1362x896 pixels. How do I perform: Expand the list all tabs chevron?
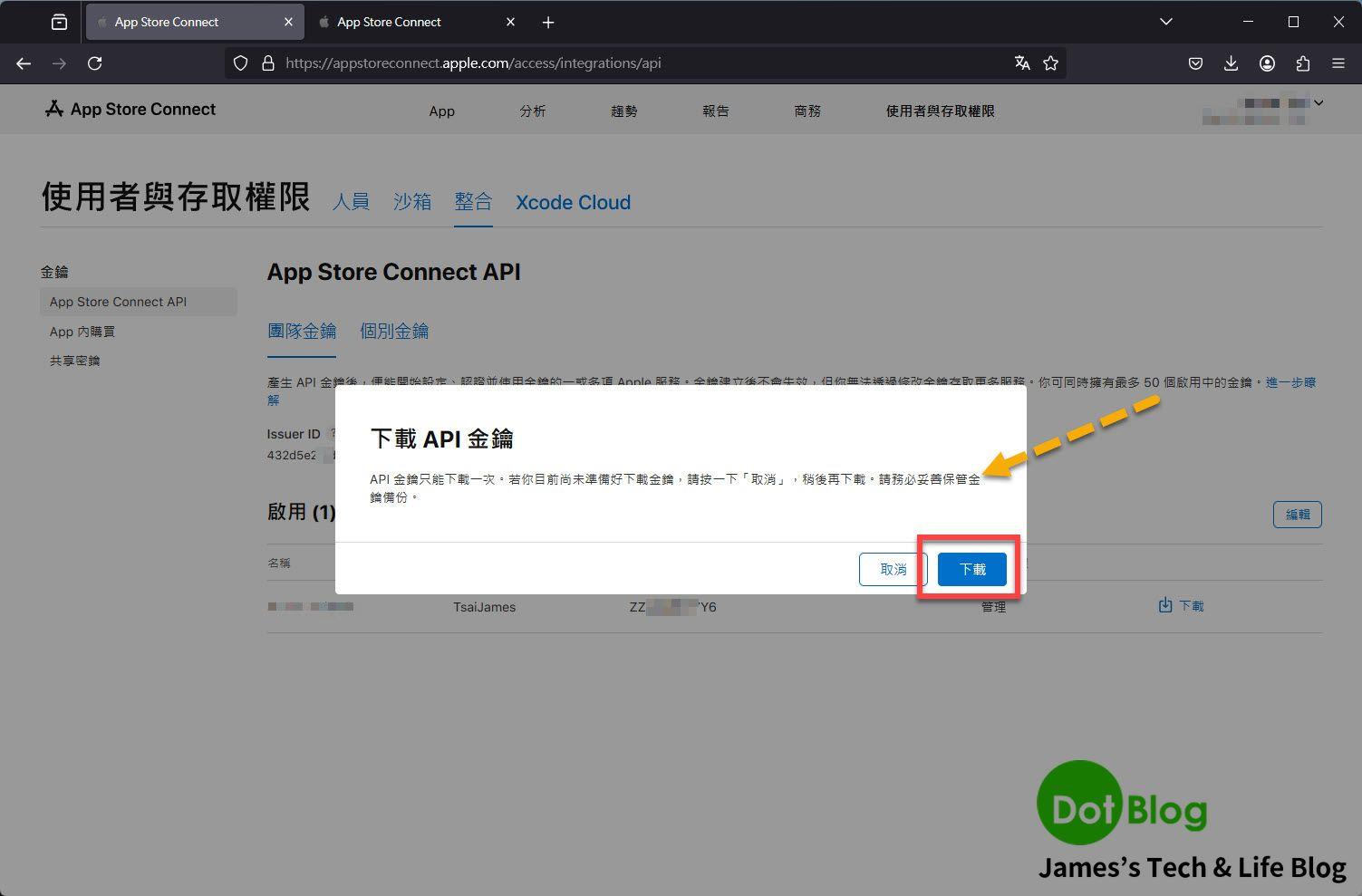(1165, 22)
